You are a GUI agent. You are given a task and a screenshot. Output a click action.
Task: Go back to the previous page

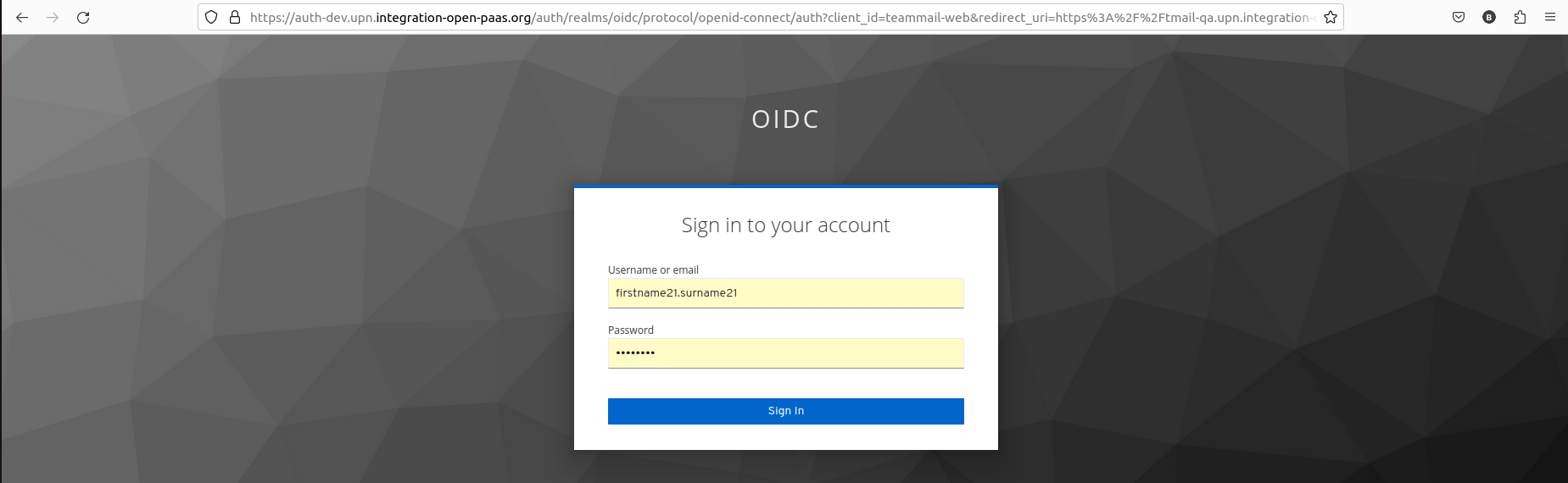pyautogui.click(x=22, y=17)
